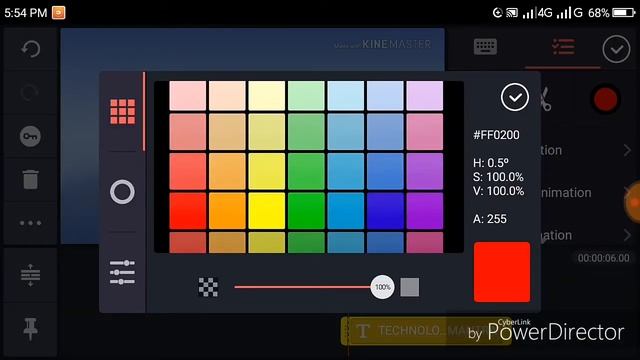Expand the 'tion' option row chevron
This screenshot has width=640, height=360.
tap(627, 150)
